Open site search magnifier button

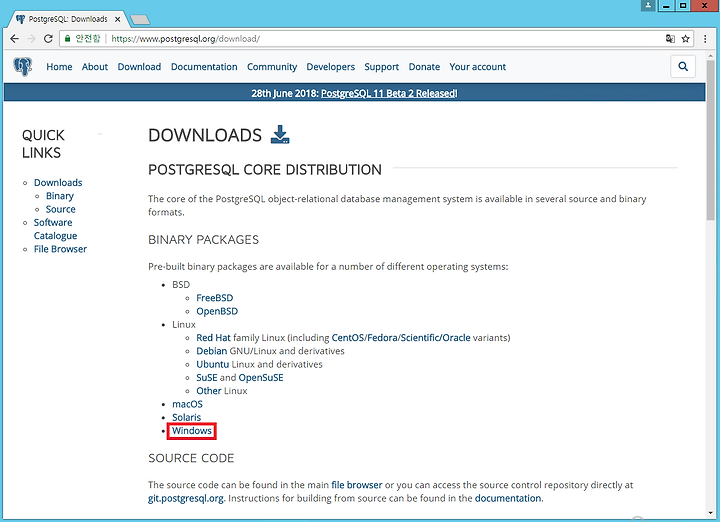pos(683,67)
